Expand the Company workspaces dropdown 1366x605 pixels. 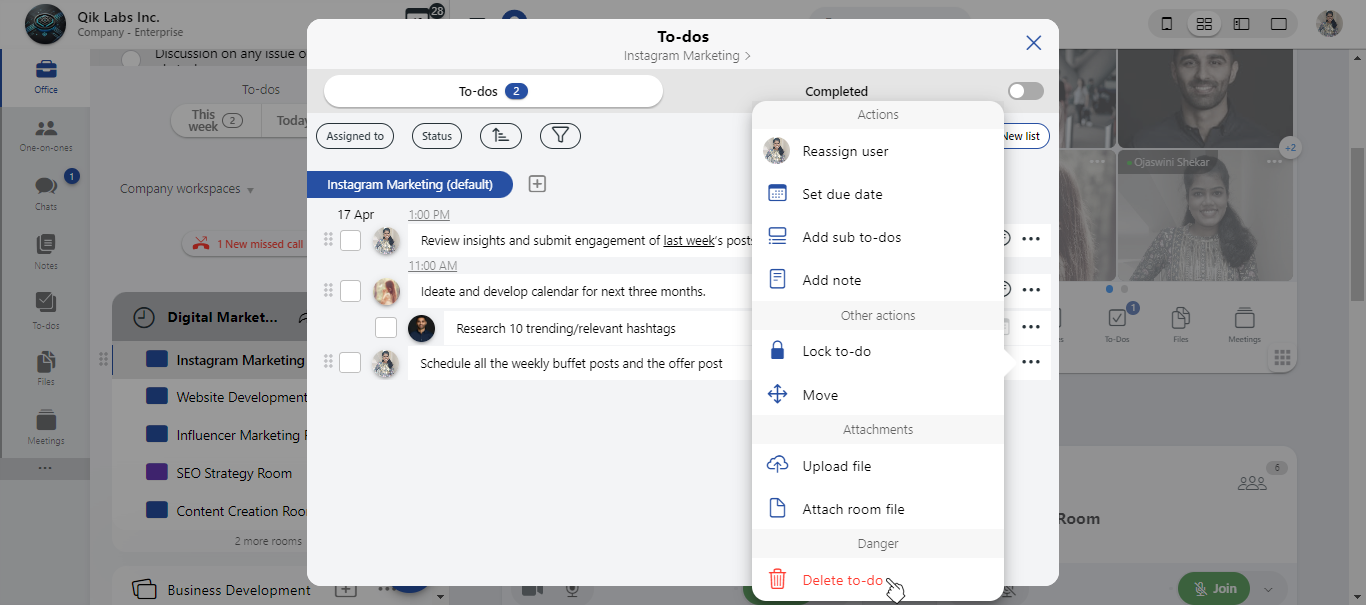pyautogui.click(x=187, y=189)
